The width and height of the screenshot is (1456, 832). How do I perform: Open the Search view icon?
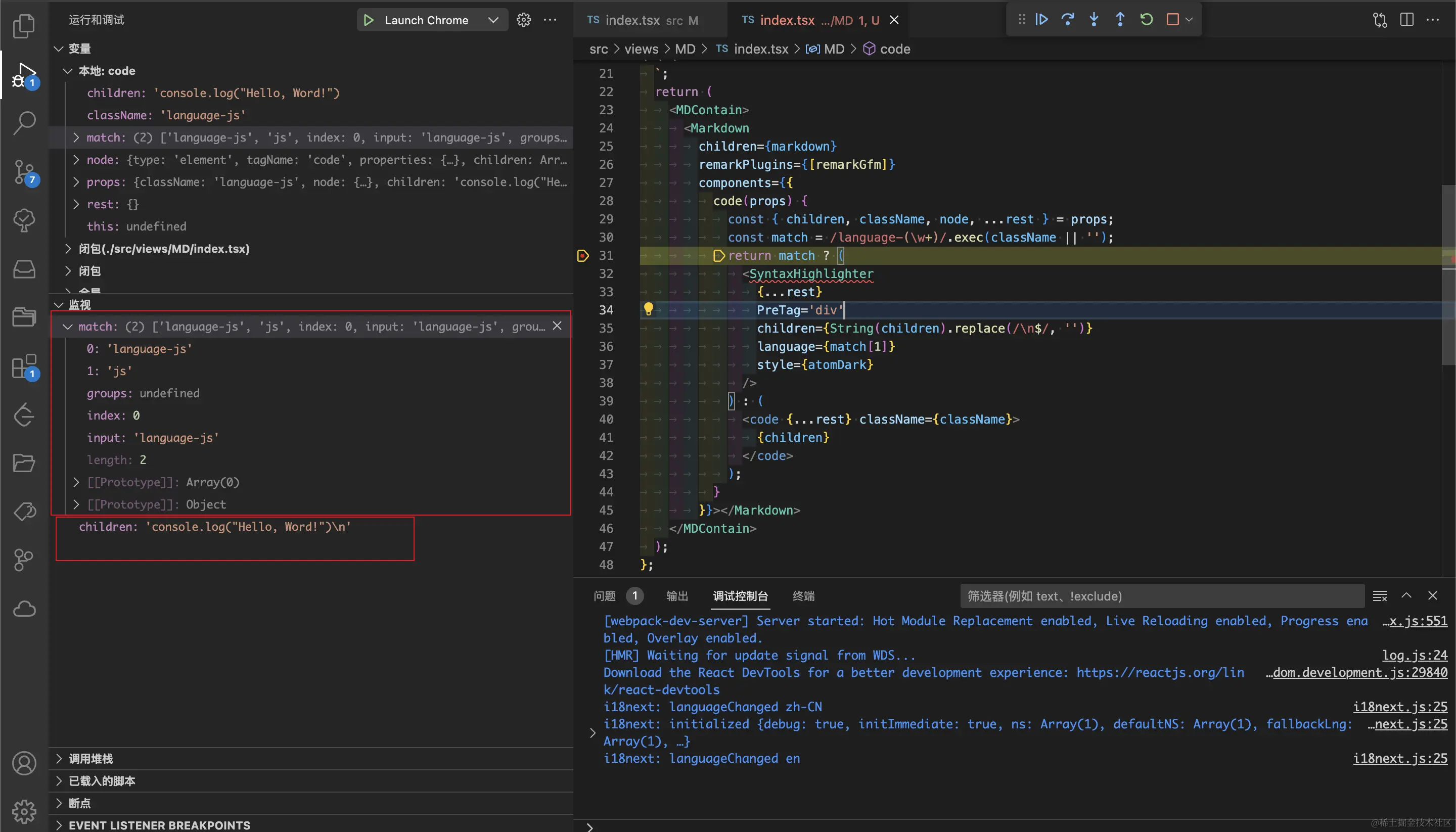point(24,122)
